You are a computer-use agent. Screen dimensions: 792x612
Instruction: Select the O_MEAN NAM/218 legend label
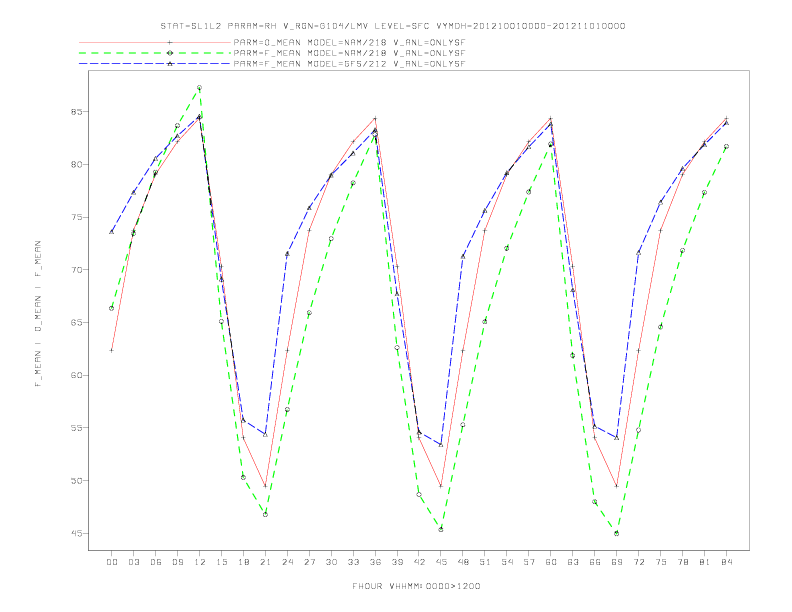349,42
